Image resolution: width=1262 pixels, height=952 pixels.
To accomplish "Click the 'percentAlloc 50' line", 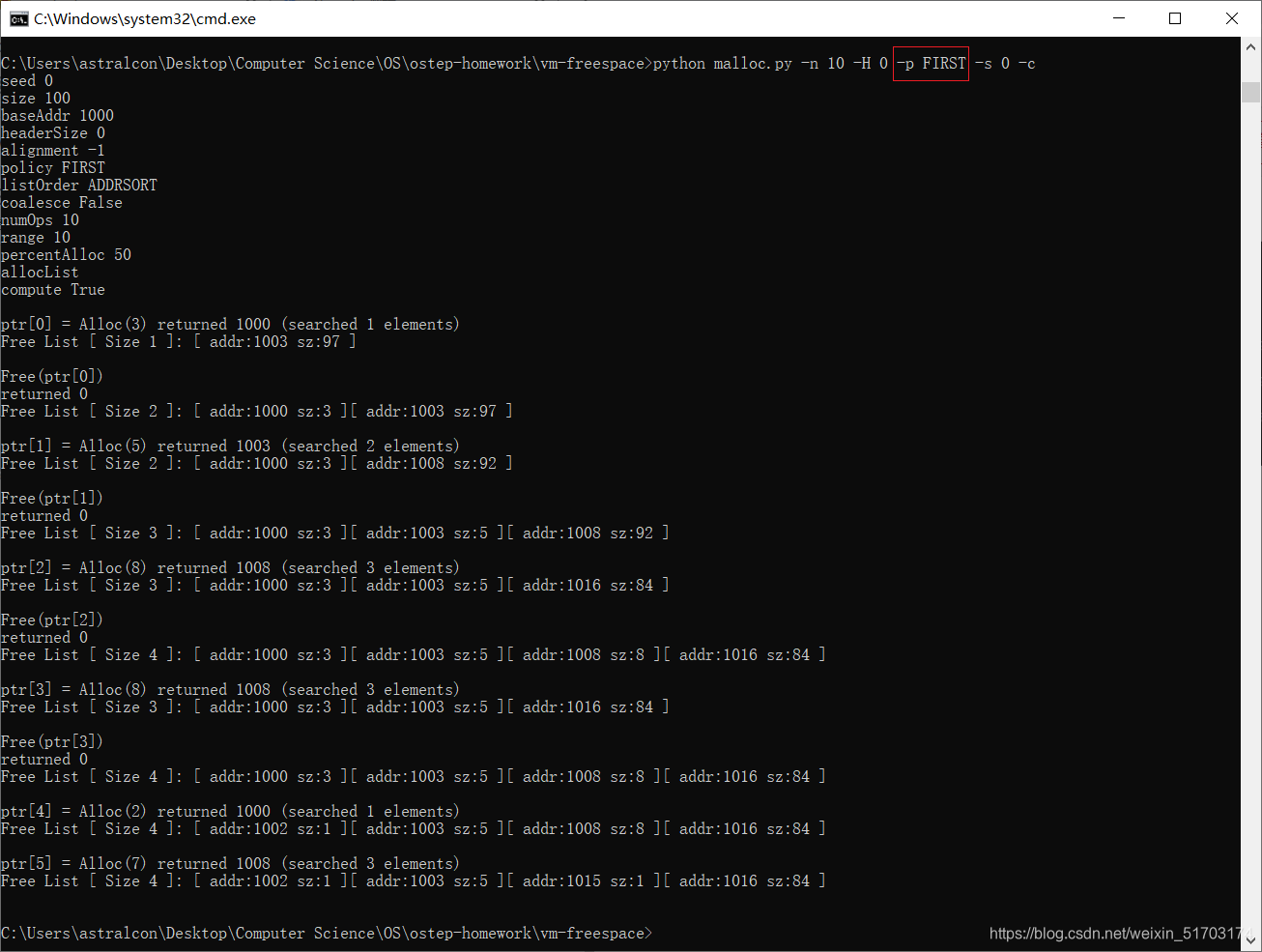I will tap(67, 255).
